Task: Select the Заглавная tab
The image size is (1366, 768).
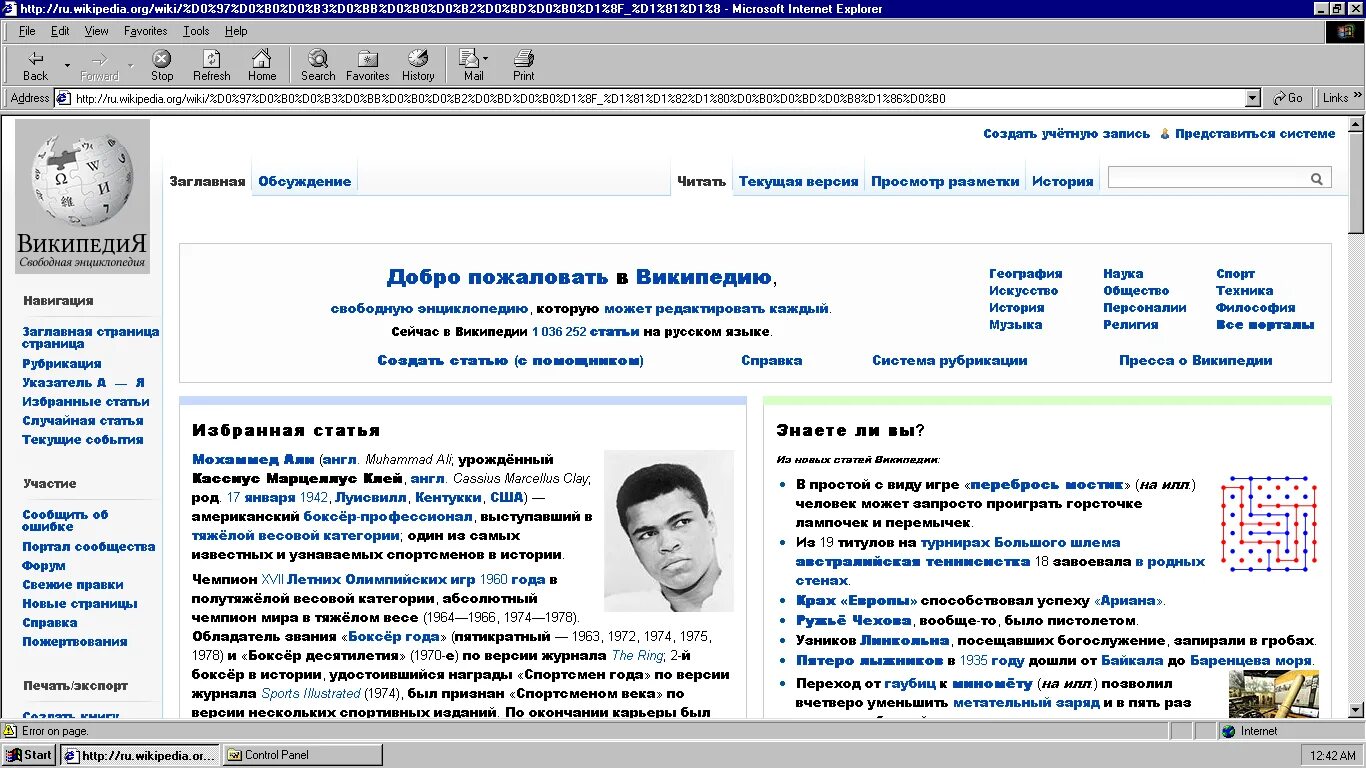Action: [207, 181]
